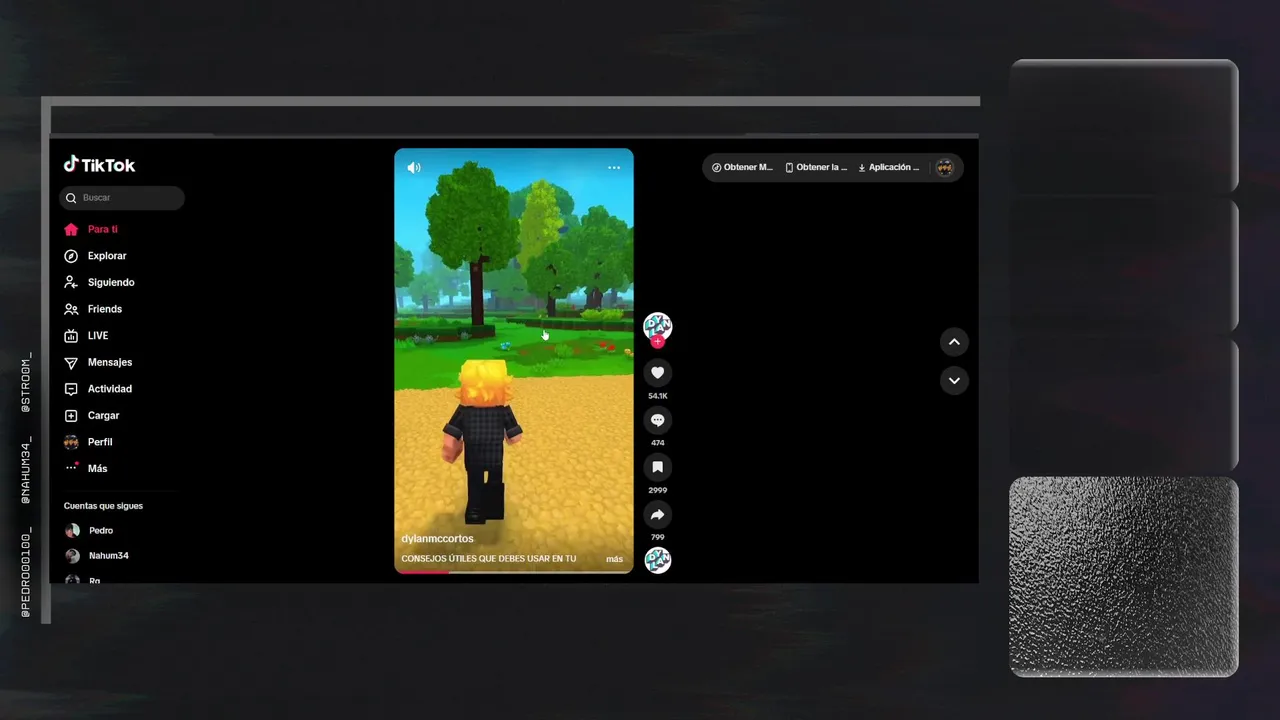The width and height of the screenshot is (1280, 720).
Task: Click the Siguiendo person icon
Action: click(71, 282)
